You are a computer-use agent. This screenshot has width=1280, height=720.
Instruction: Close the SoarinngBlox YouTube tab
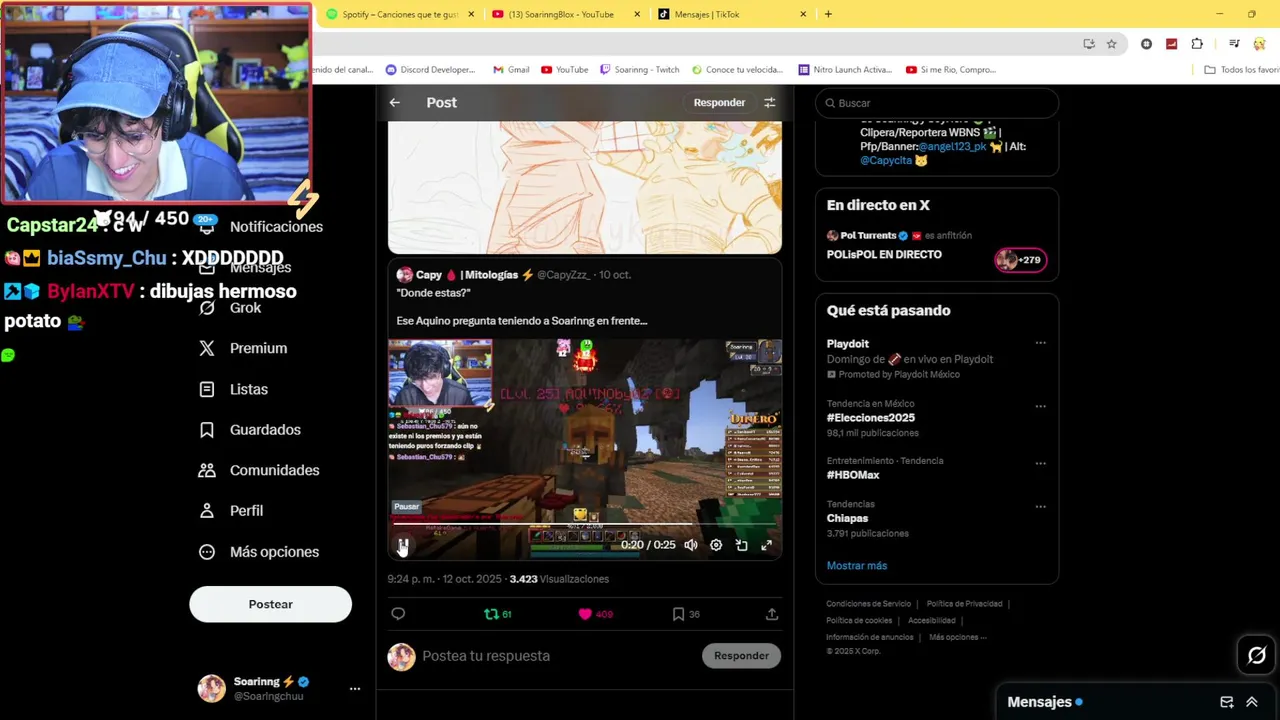(638, 14)
